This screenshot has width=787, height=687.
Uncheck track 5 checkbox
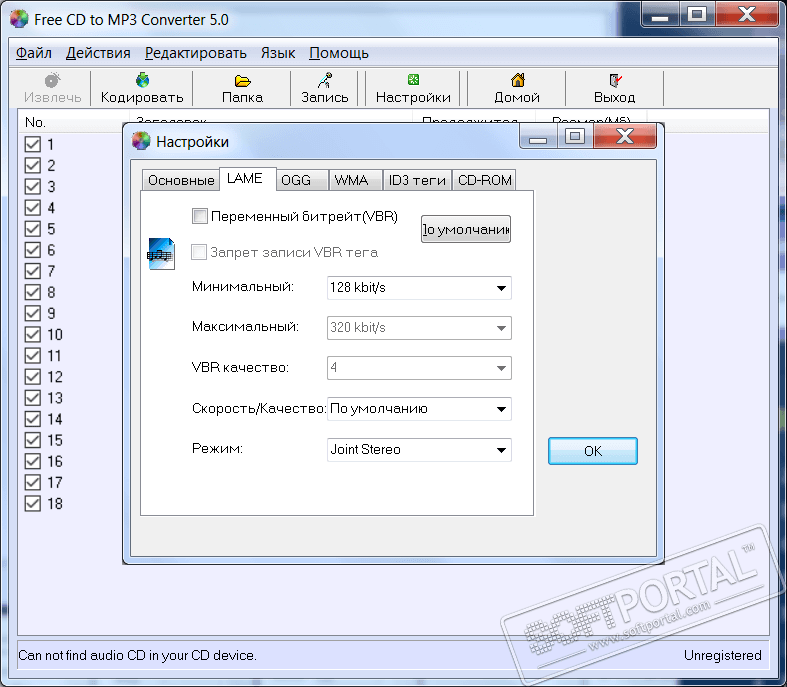tap(33, 229)
